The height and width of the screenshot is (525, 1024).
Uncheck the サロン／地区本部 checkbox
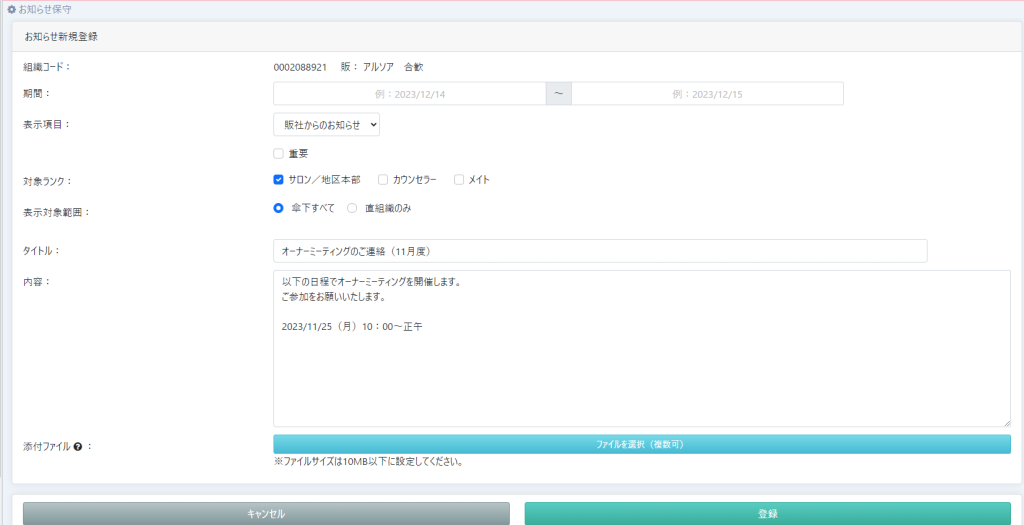click(279, 180)
